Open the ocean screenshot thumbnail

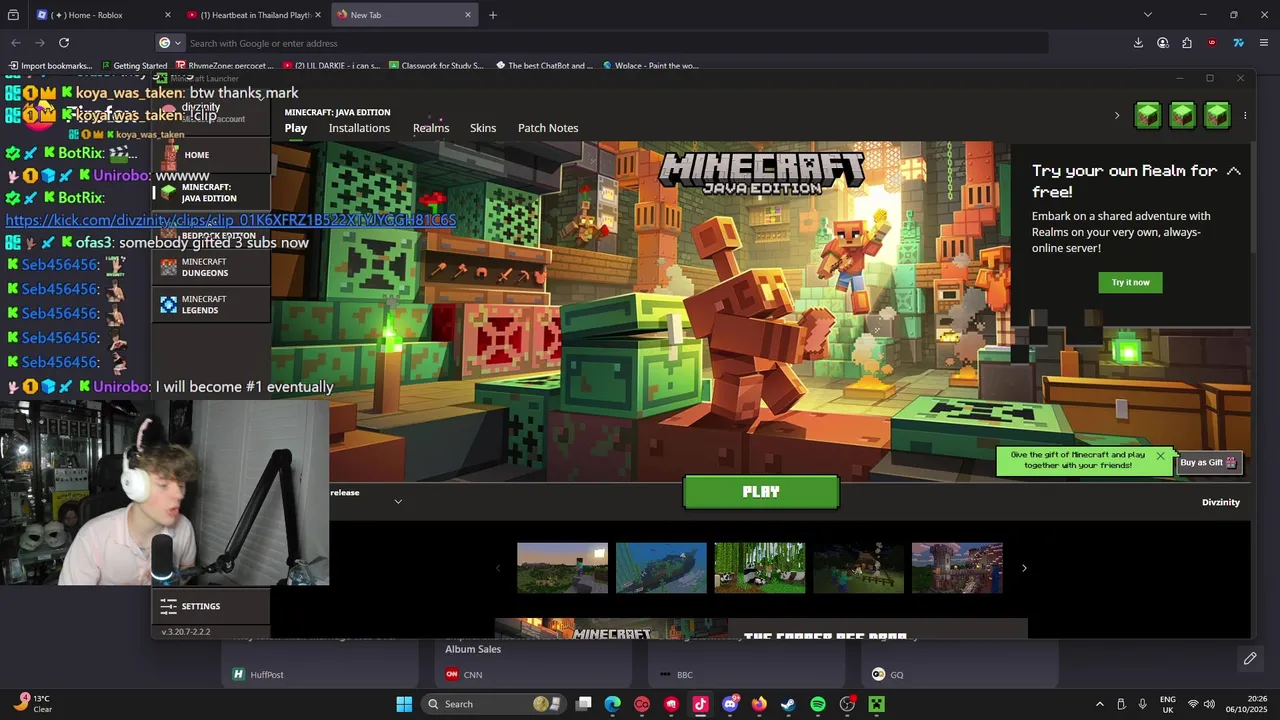point(661,568)
